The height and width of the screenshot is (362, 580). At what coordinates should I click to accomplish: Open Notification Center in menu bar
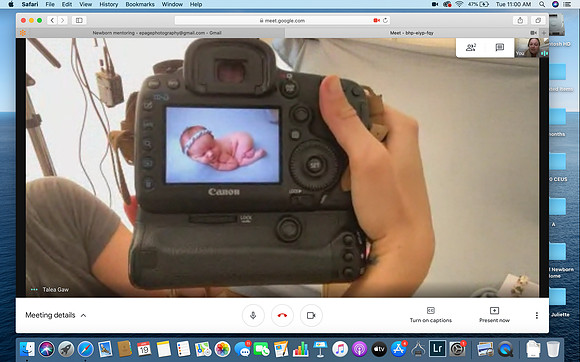567,4
